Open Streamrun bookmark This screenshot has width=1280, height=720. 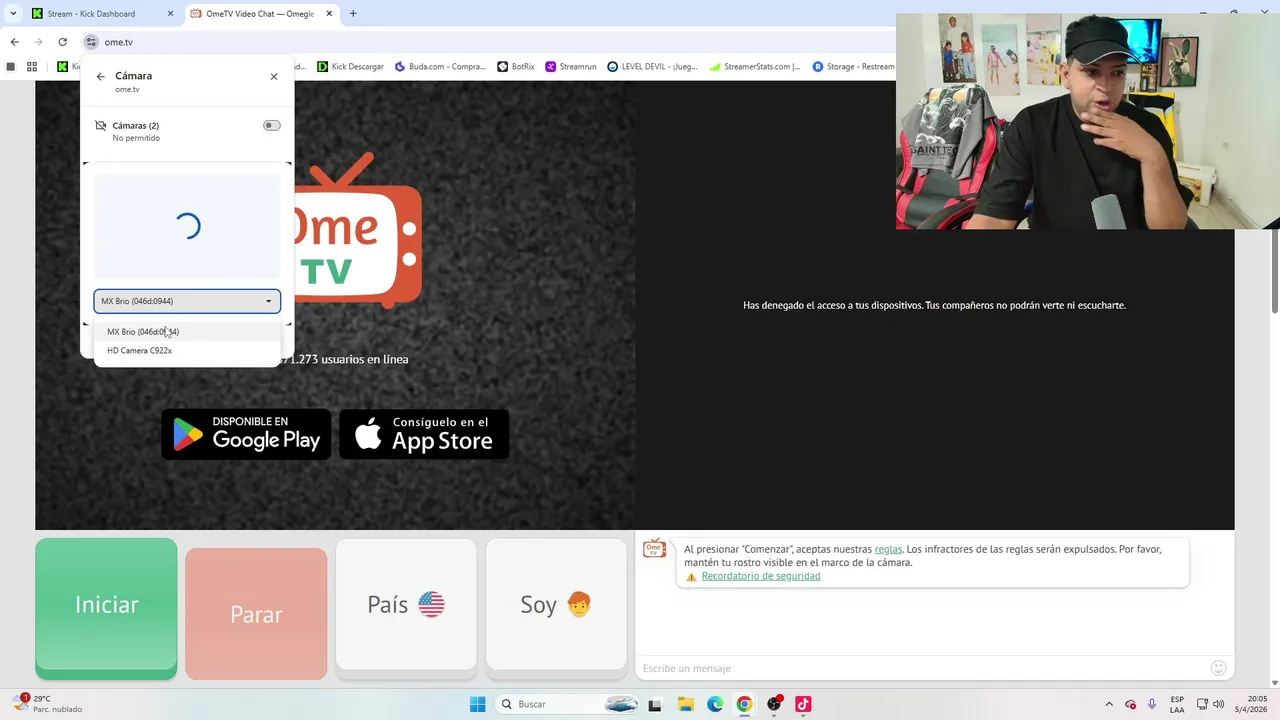(x=571, y=67)
